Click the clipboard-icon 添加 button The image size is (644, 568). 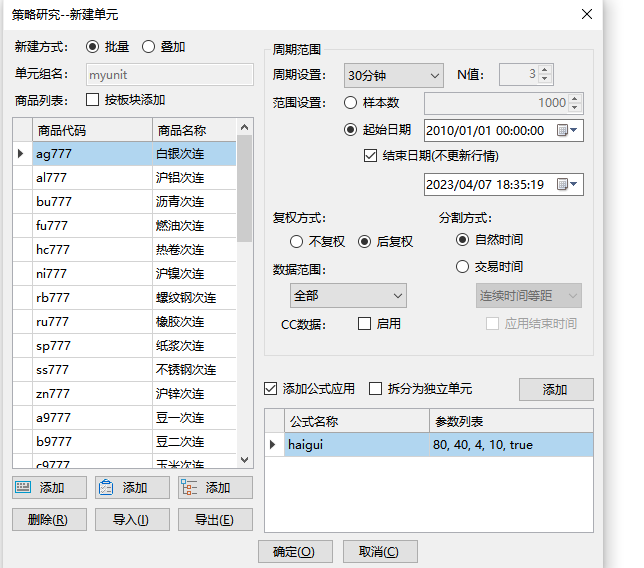coord(132,488)
